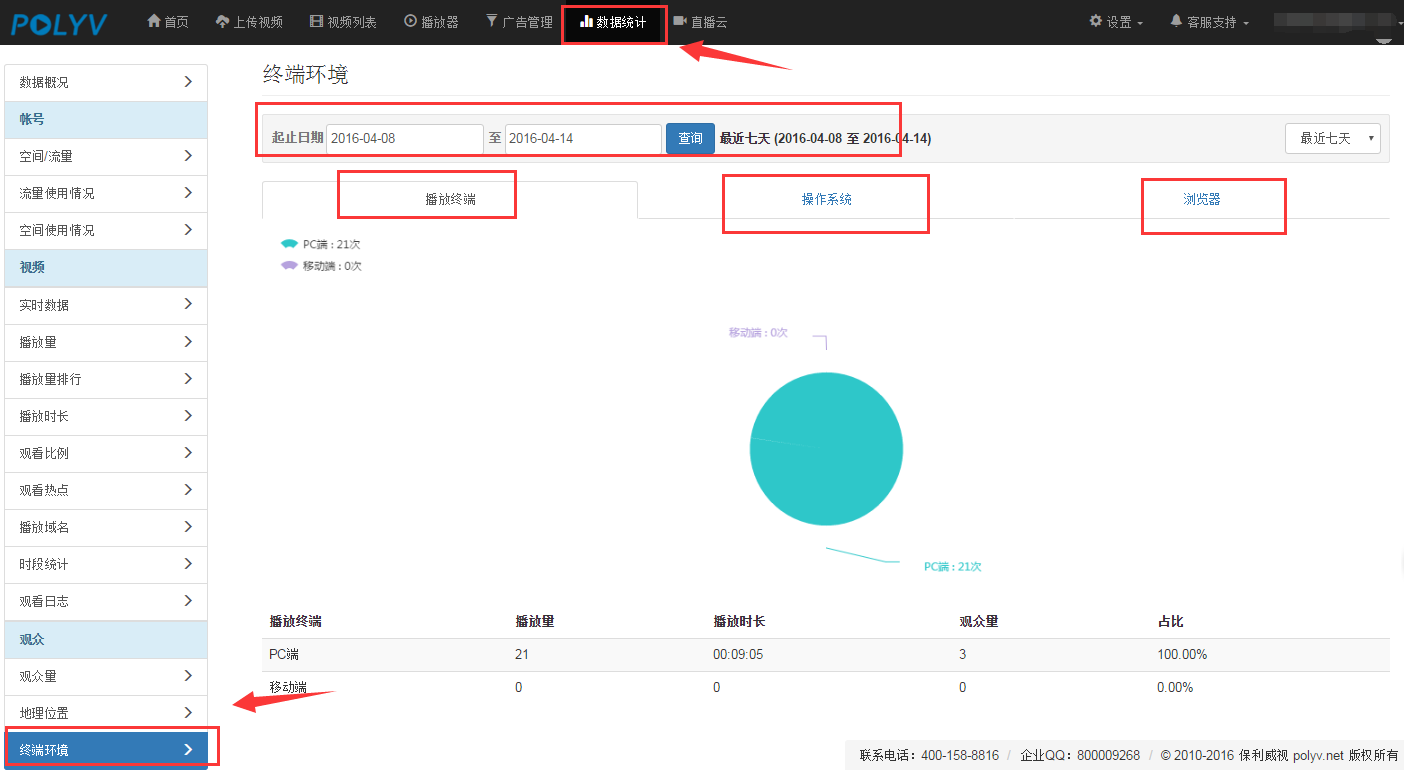Screen dimensions: 1404x770
Task: Open 直播云 camera icon
Action: point(680,21)
